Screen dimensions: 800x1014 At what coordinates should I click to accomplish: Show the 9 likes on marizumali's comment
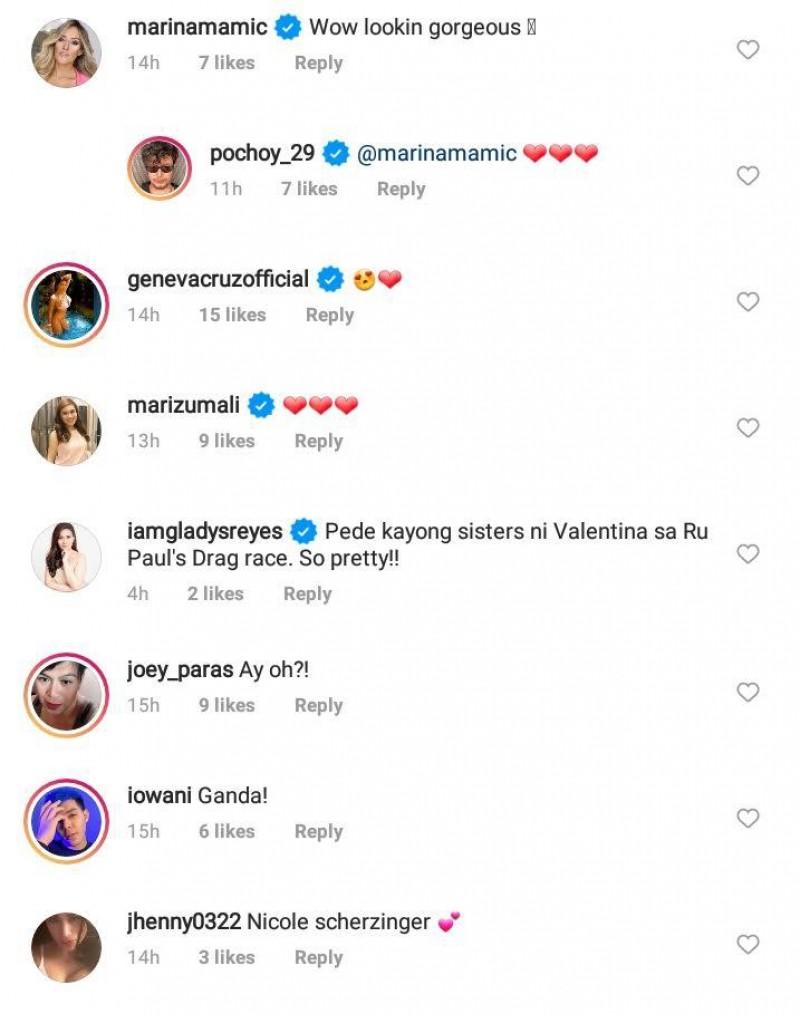tap(226, 441)
